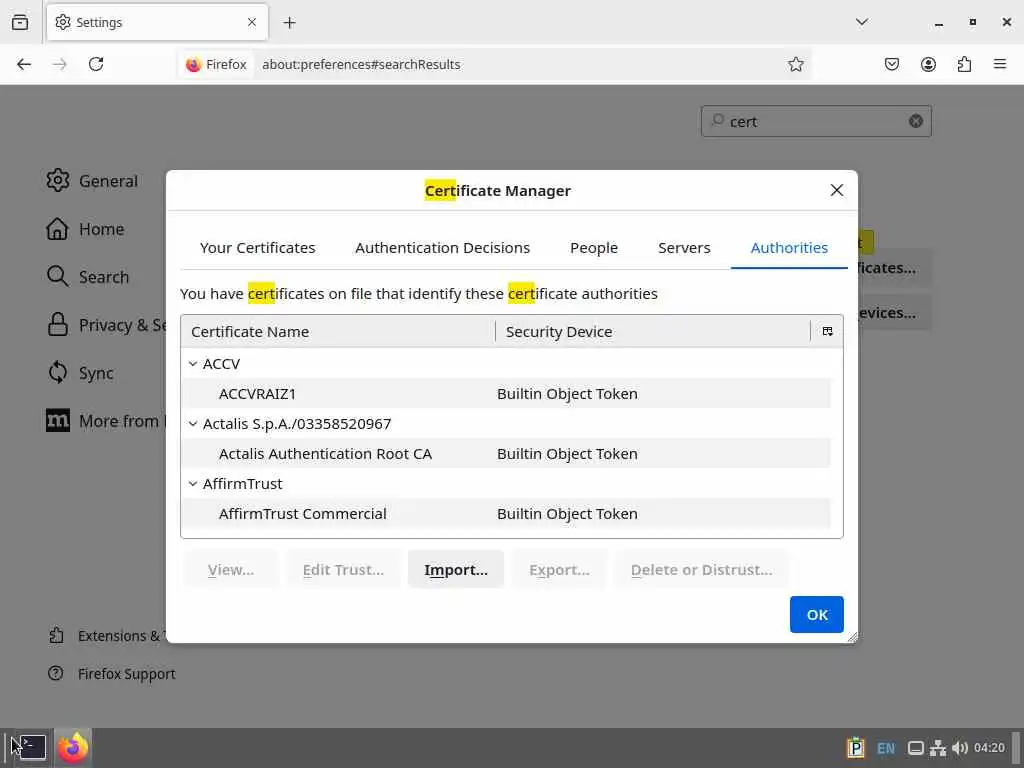This screenshot has width=1024, height=768.
Task: Close the Certificate Manager dialog
Action: (x=837, y=190)
